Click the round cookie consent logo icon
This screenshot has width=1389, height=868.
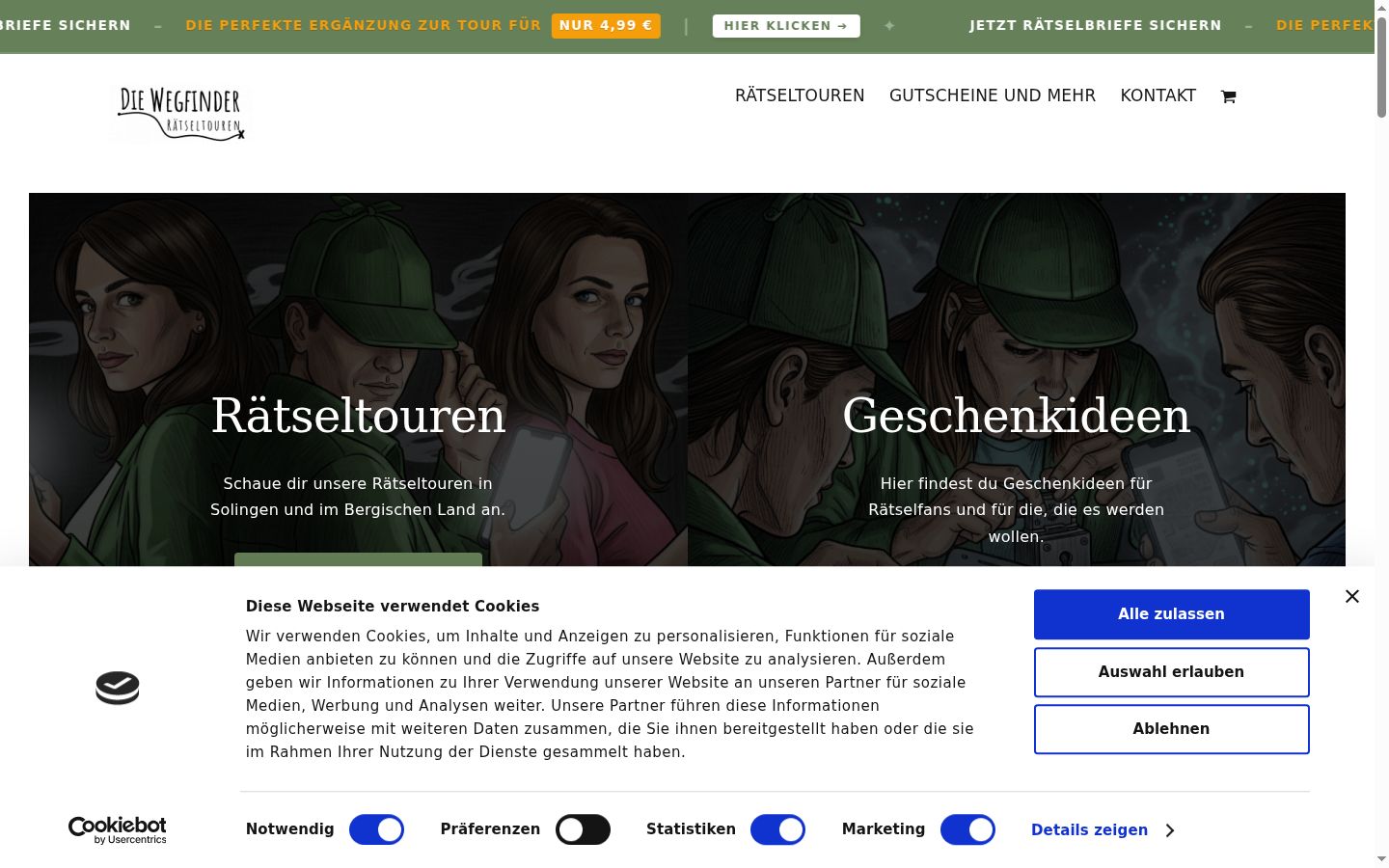coord(118,688)
